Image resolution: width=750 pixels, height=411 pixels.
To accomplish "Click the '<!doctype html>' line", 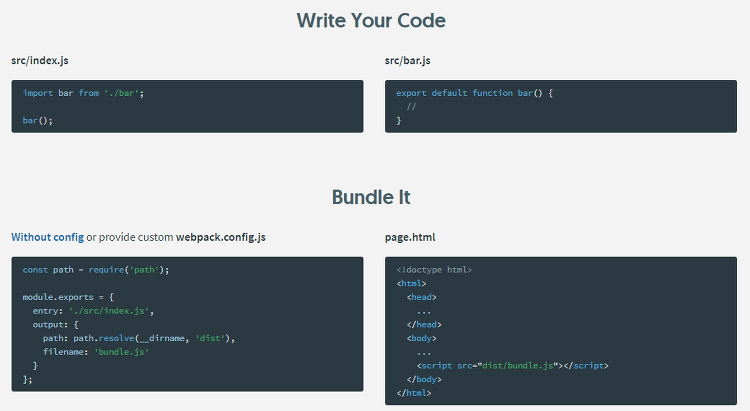I will click(434, 270).
